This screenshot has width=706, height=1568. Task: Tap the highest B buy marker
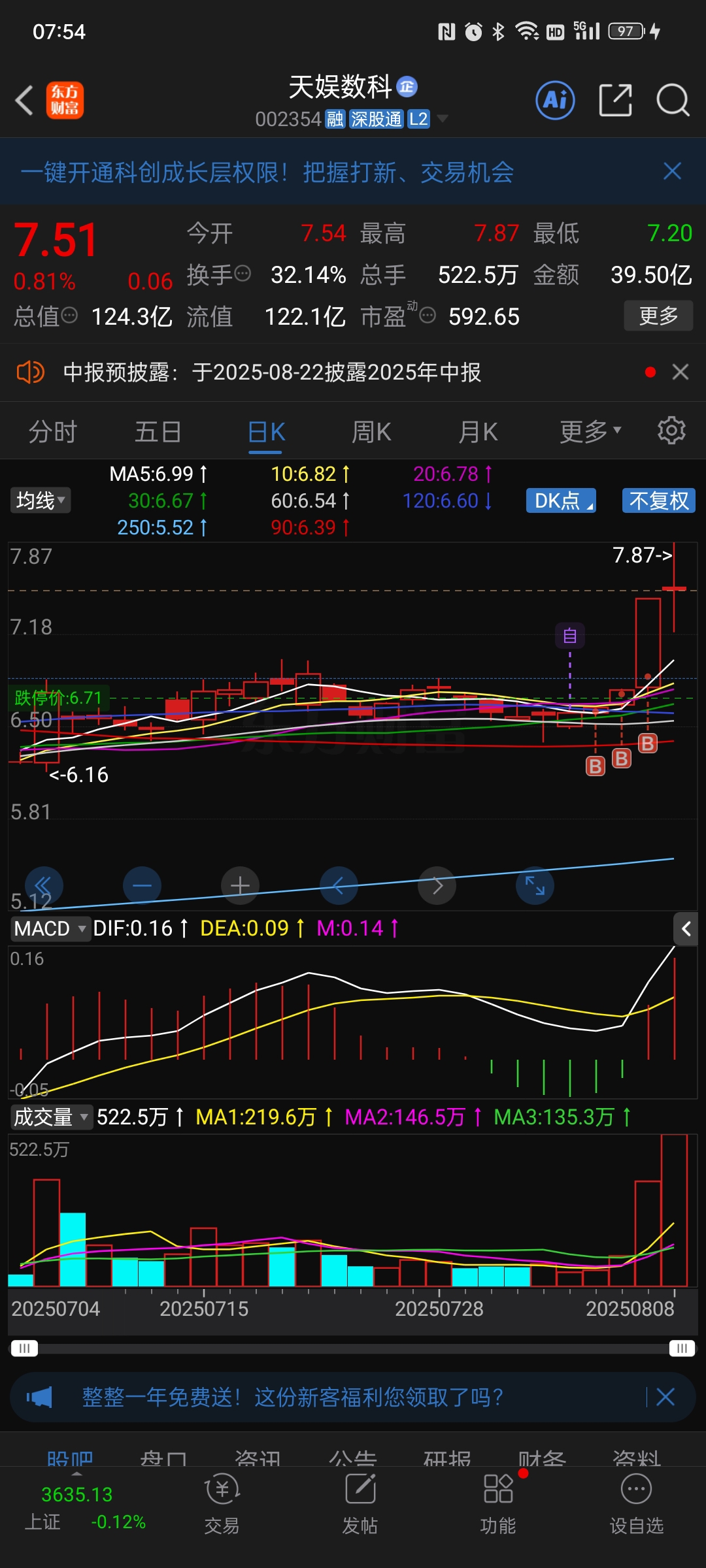coord(647,743)
